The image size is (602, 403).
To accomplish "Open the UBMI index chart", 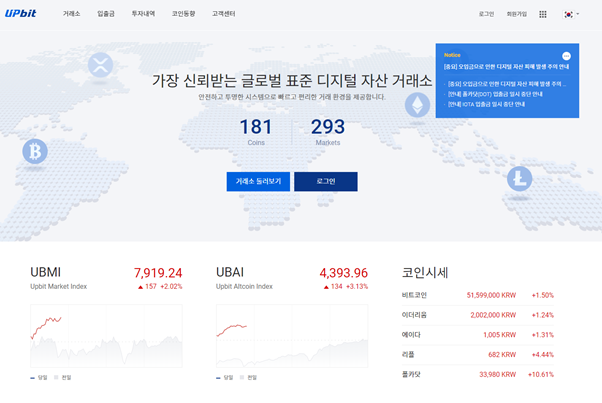I will [106, 336].
